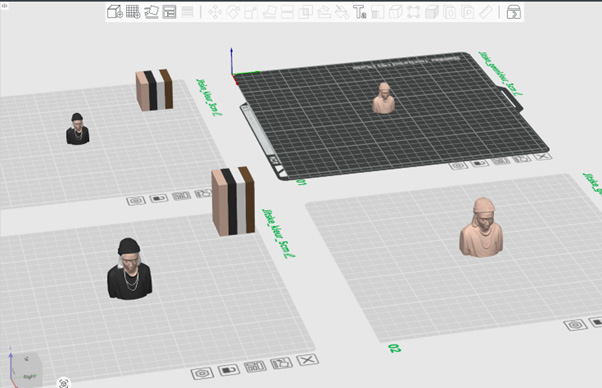
Task: Click the green 02 plate number
Action: pyautogui.click(x=394, y=348)
